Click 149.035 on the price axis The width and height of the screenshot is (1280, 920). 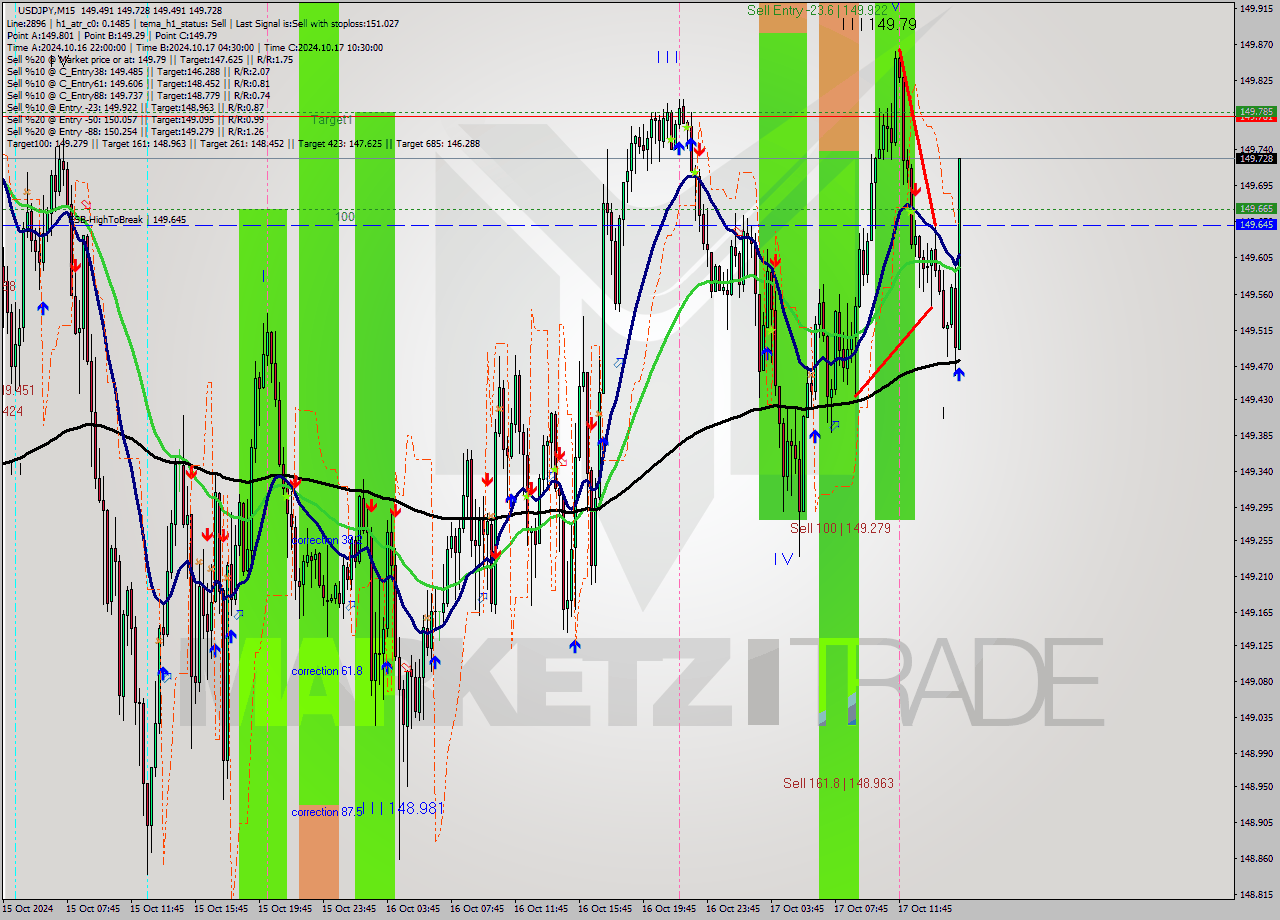point(1256,717)
